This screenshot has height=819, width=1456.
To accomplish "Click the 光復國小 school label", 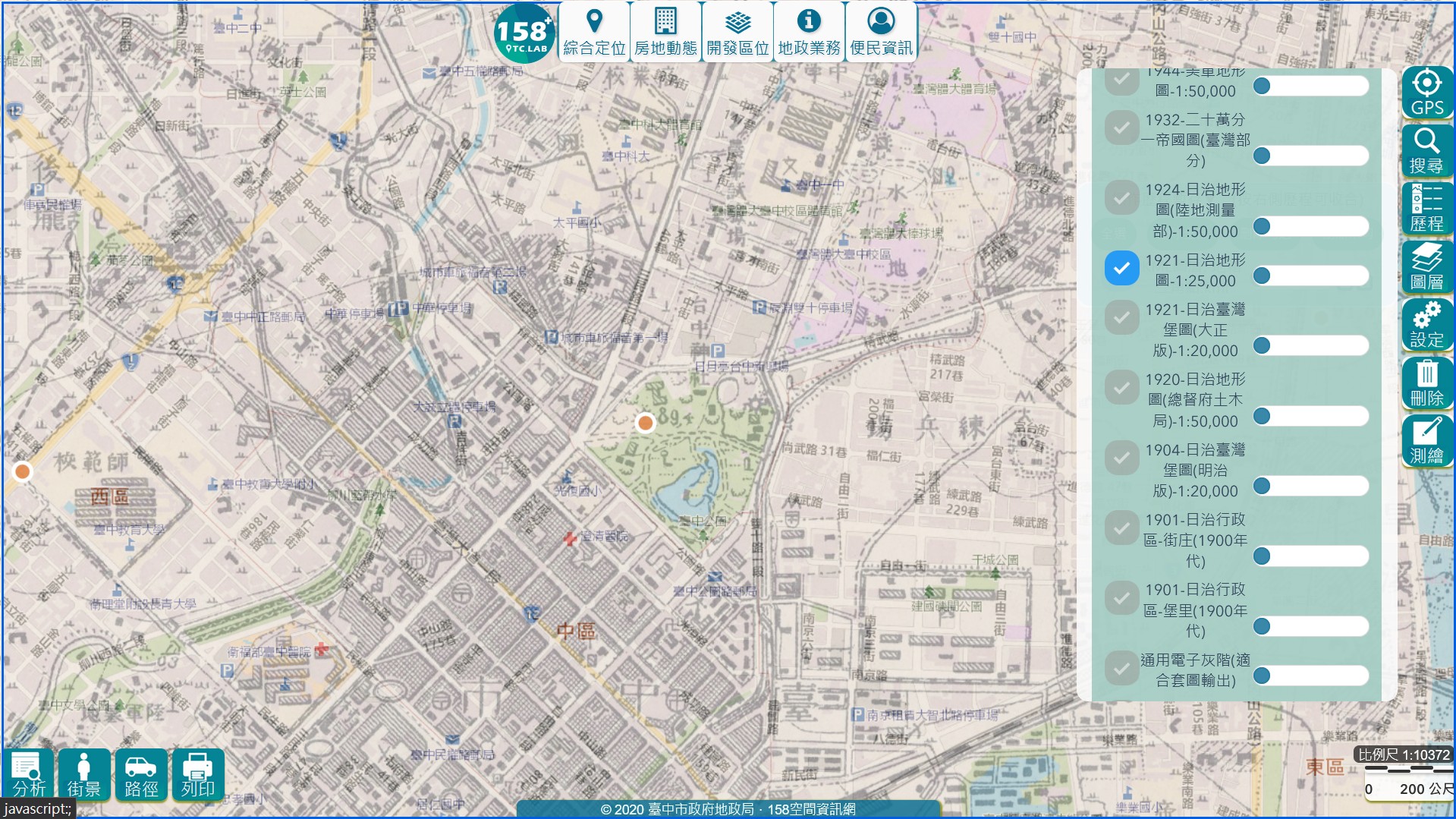I will pyautogui.click(x=576, y=490).
